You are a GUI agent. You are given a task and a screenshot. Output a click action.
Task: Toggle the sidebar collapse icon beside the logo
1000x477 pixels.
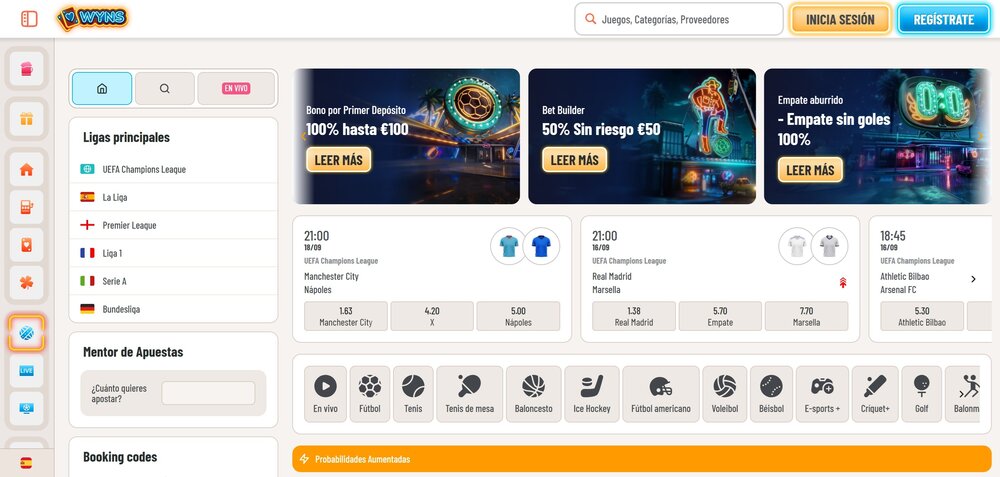coord(29,19)
